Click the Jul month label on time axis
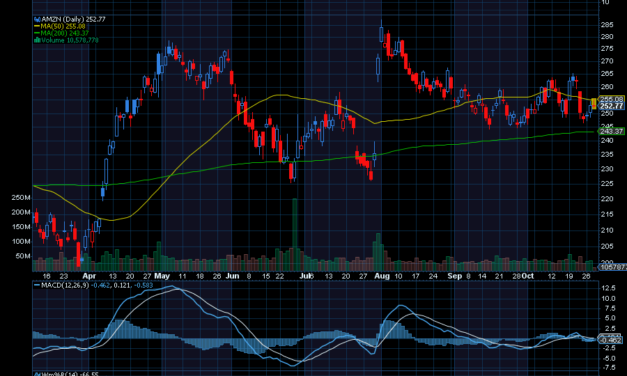This screenshot has height=376, width=627. pyautogui.click(x=306, y=276)
